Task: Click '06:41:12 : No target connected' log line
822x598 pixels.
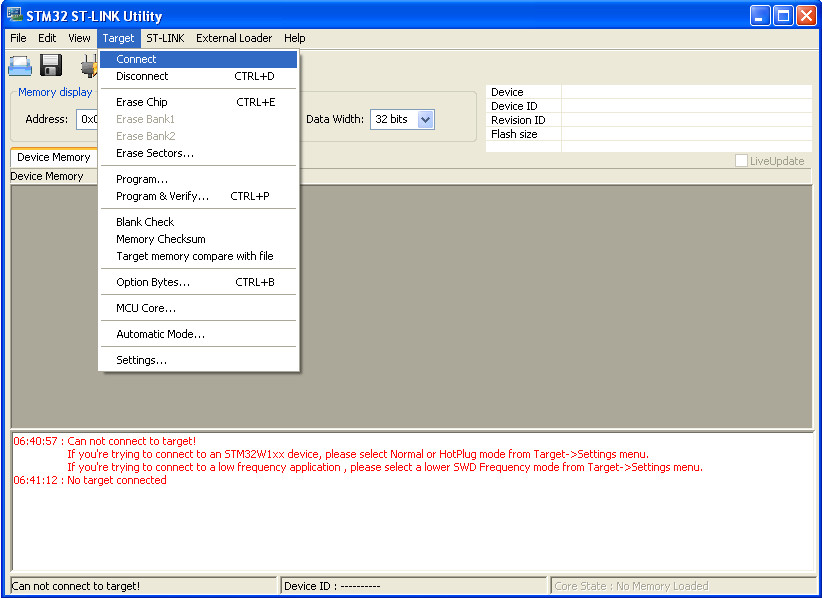Action: pyautogui.click(x=90, y=481)
